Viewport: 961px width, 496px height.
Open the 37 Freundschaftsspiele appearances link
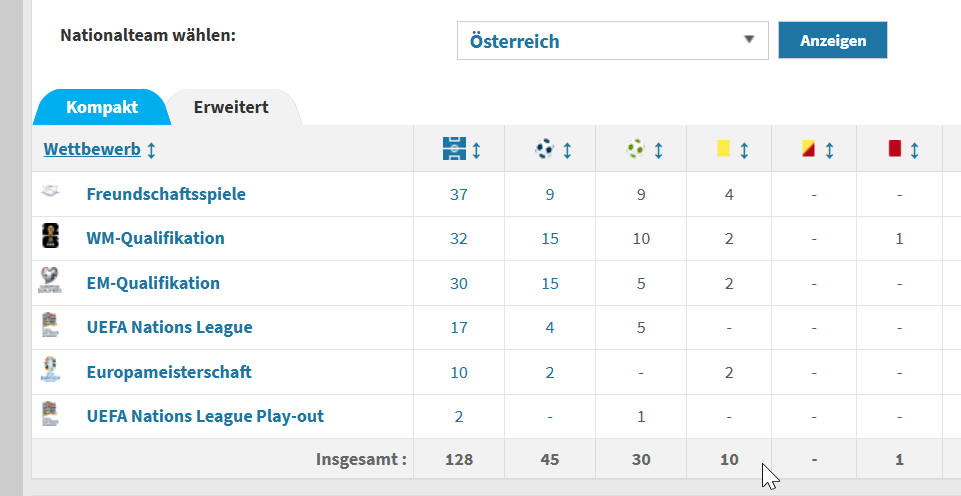(x=459, y=194)
